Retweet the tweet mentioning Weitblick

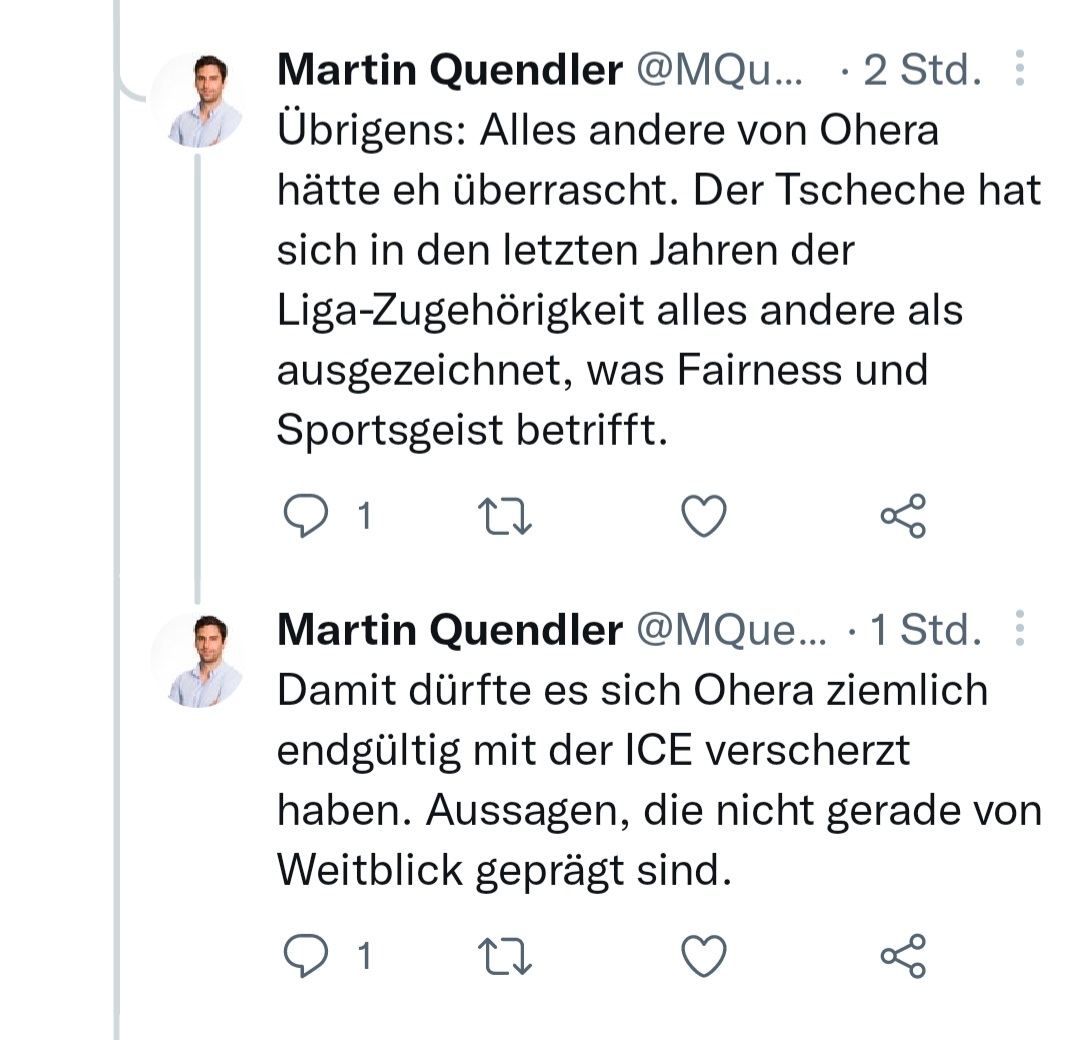[x=507, y=957]
